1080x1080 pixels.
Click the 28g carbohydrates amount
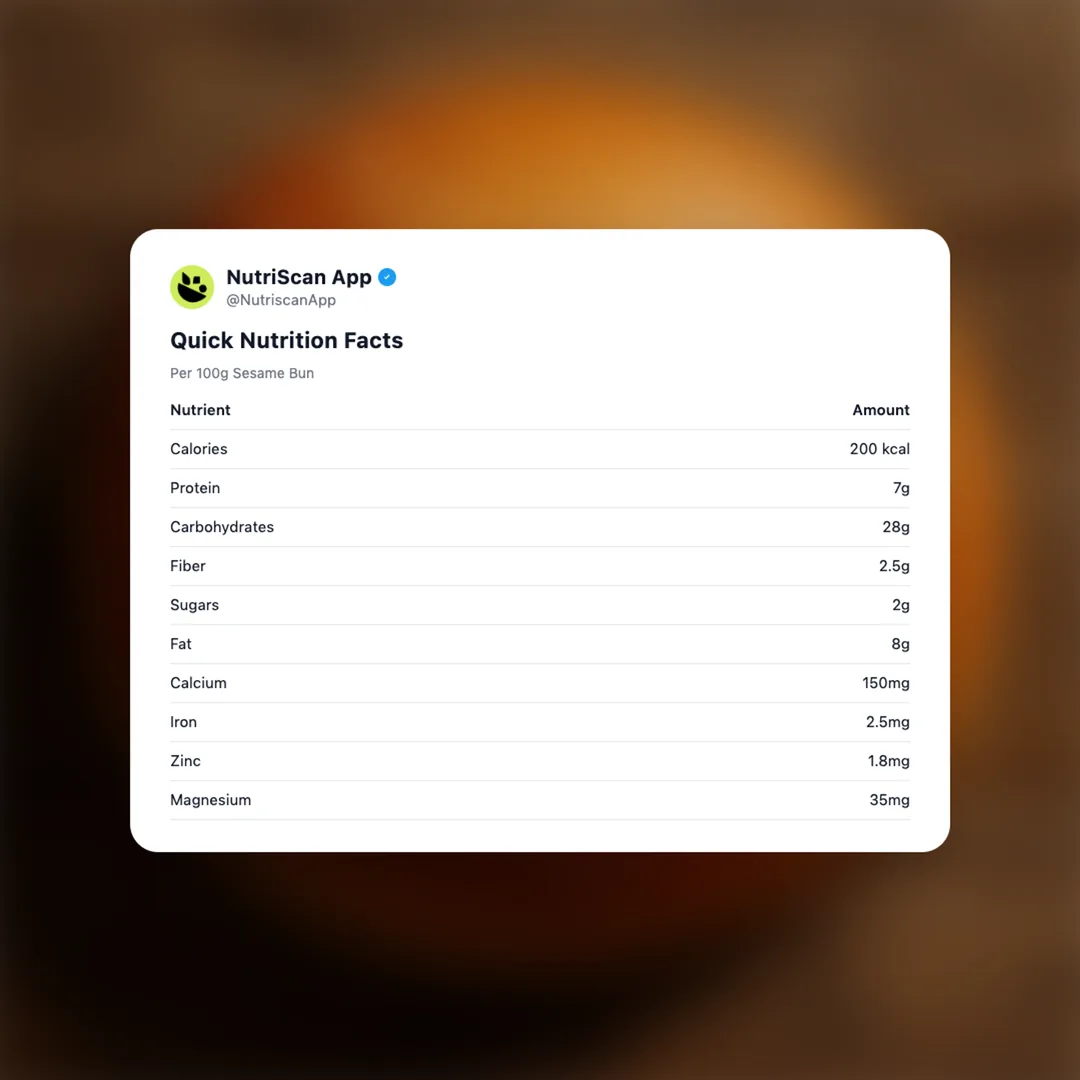895,527
